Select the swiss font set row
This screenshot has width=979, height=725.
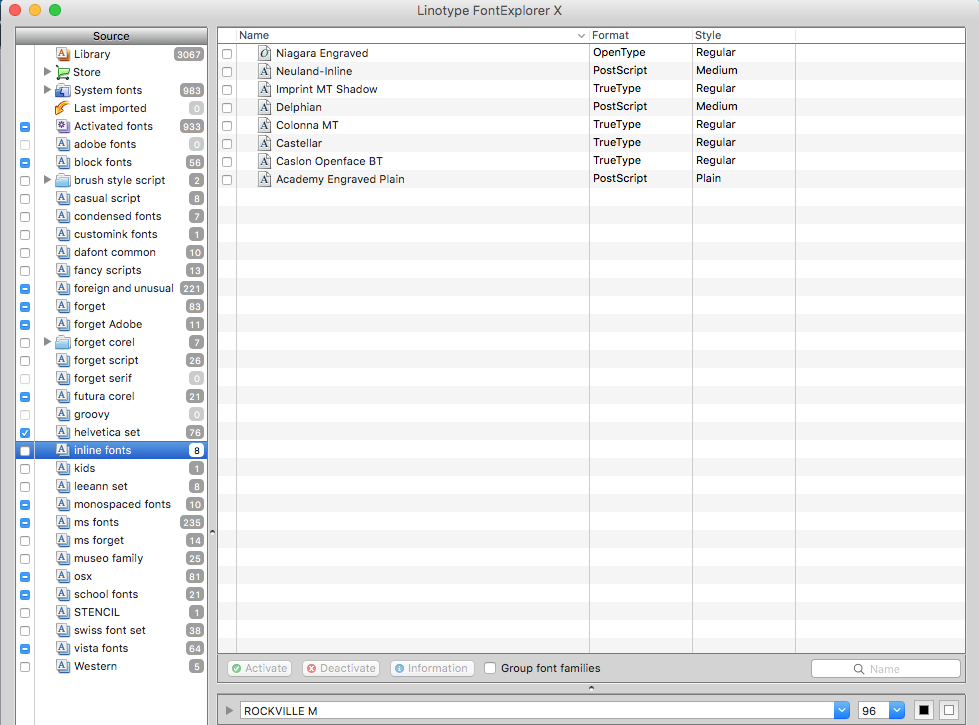point(121,630)
